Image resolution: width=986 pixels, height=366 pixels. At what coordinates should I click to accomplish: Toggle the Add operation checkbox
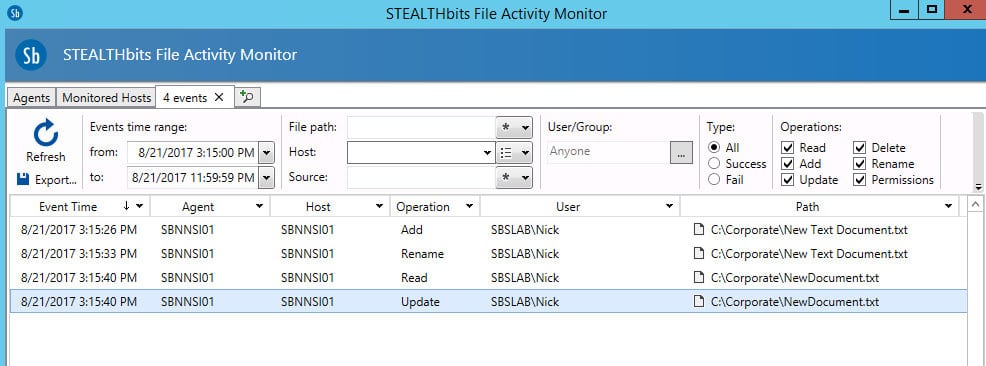pyautogui.click(x=787, y=164)
